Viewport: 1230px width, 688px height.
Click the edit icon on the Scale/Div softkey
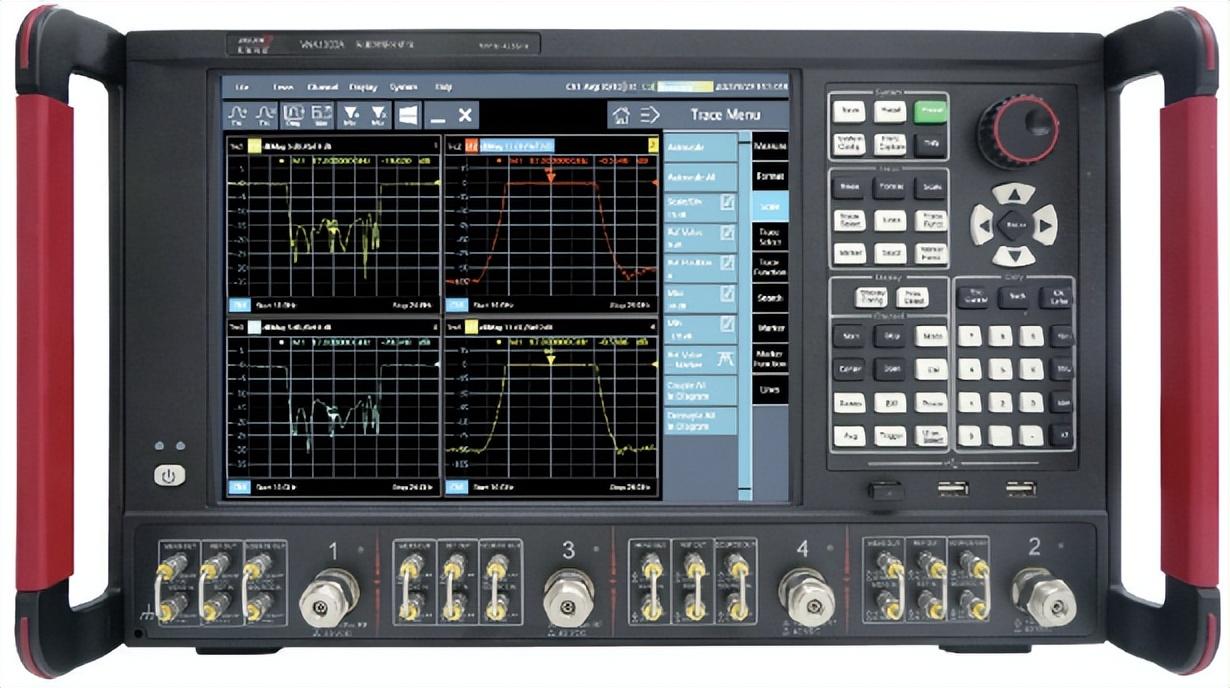[727, 203]
